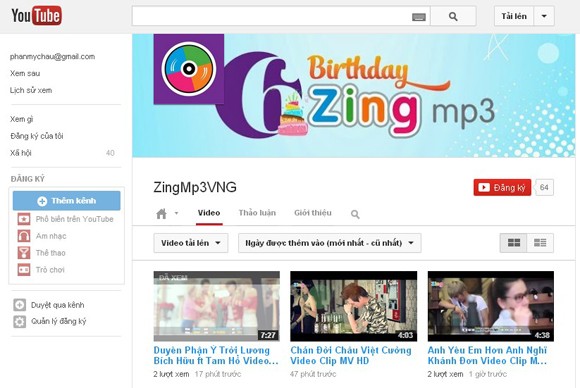The width and height of the screenshot is (580, 388).
Task: Click the subscriber count 64
Action: (x=544, y=188)
